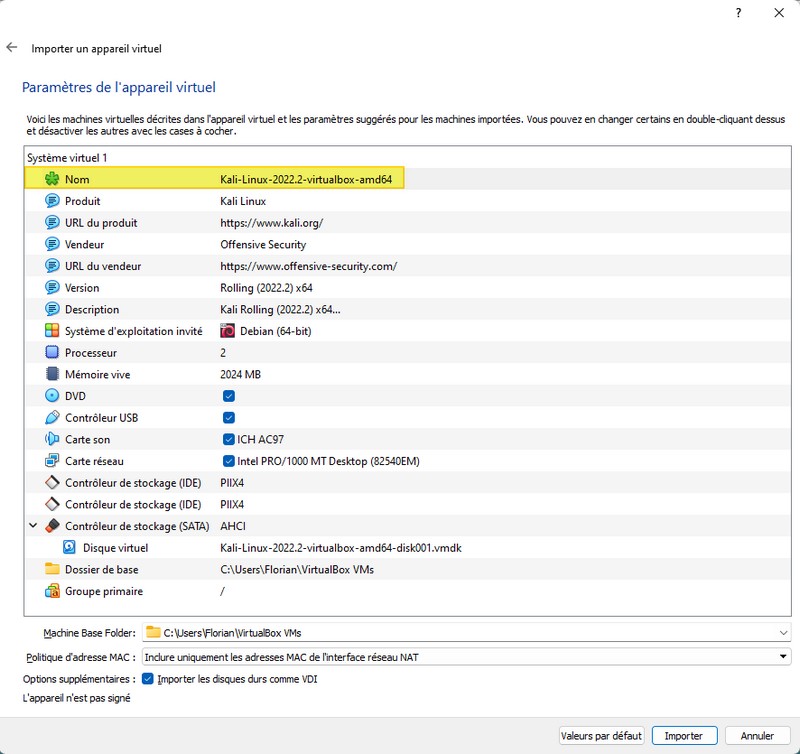Click the https://www.kali.org/ value
The height and width of the screenshot is (754, 800).
click(x=271, y=223)
